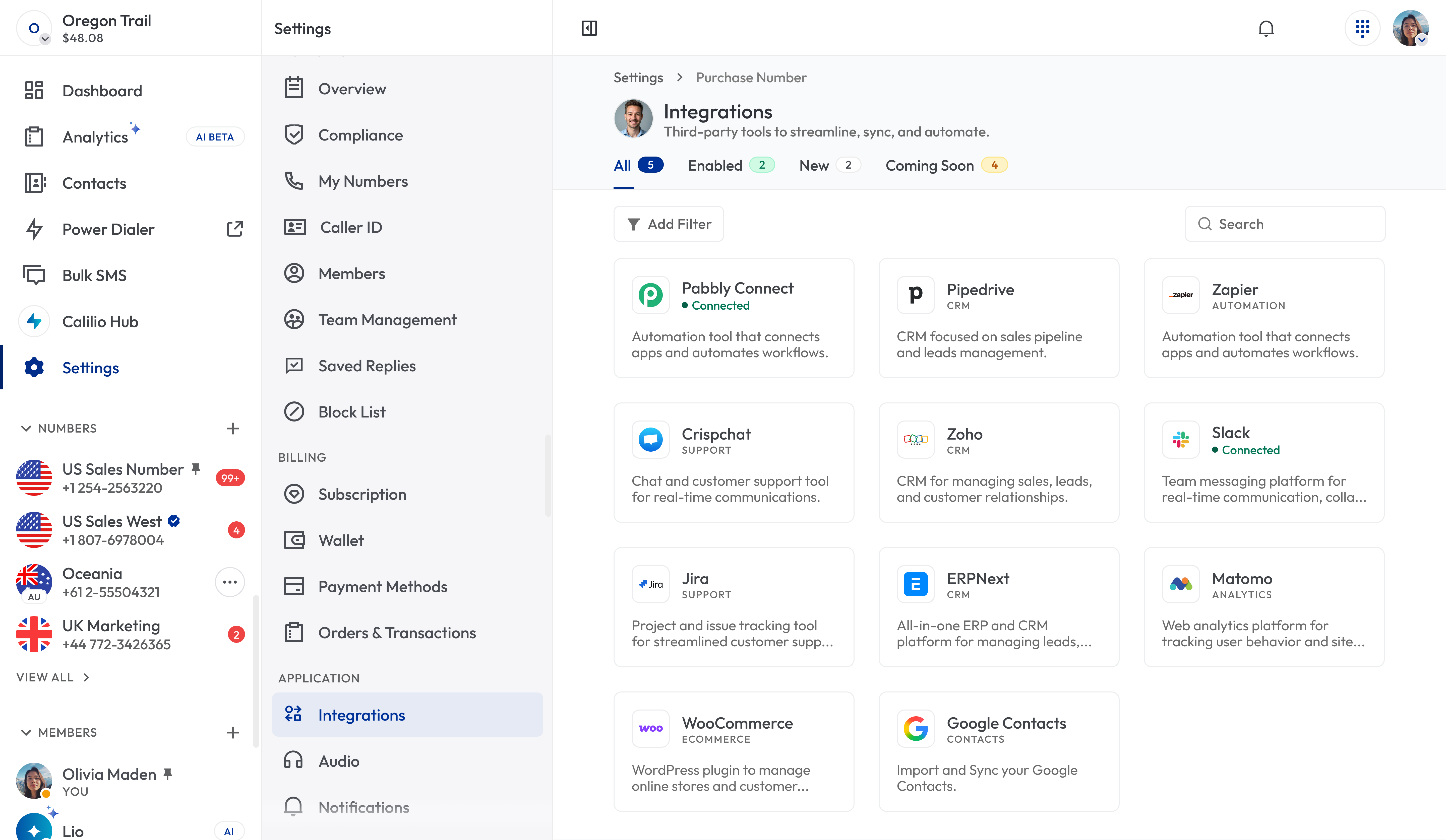This screenshot has height=840, width=1446.
Task: Click Olivia Maden member row
Action: [x=131, y=781]
